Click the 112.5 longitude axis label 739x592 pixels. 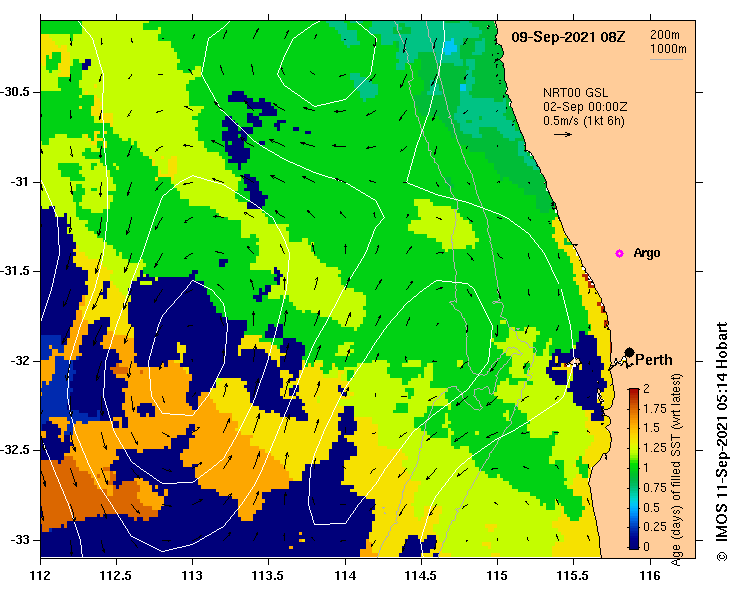coord(116,576)
